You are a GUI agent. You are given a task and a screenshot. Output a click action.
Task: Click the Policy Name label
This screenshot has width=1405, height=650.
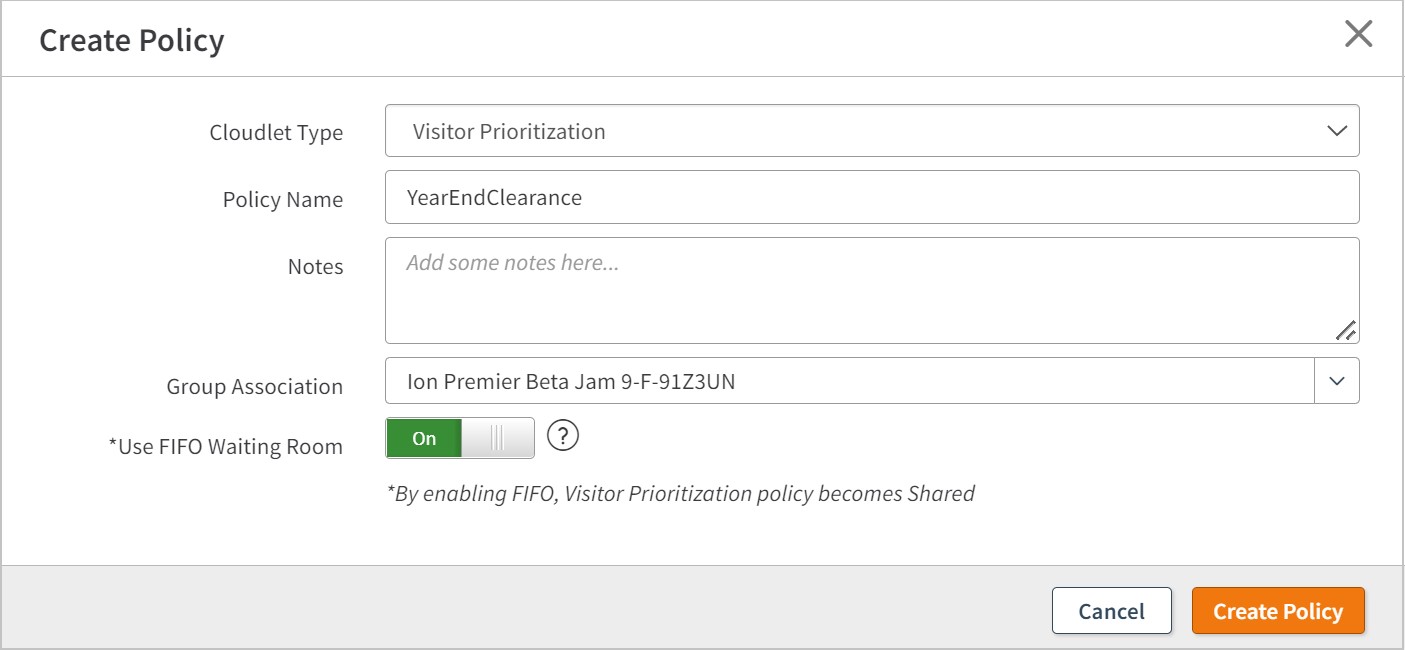(x=283, y=200)
